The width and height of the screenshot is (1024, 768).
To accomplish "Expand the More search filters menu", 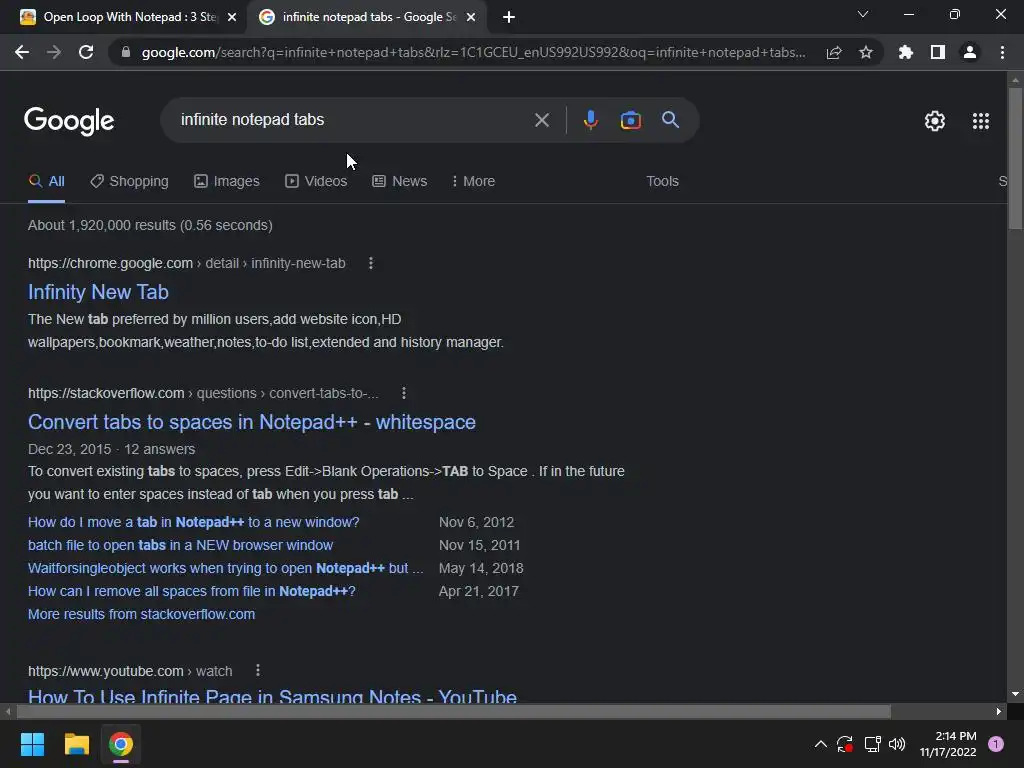I will tap(473, 181).
